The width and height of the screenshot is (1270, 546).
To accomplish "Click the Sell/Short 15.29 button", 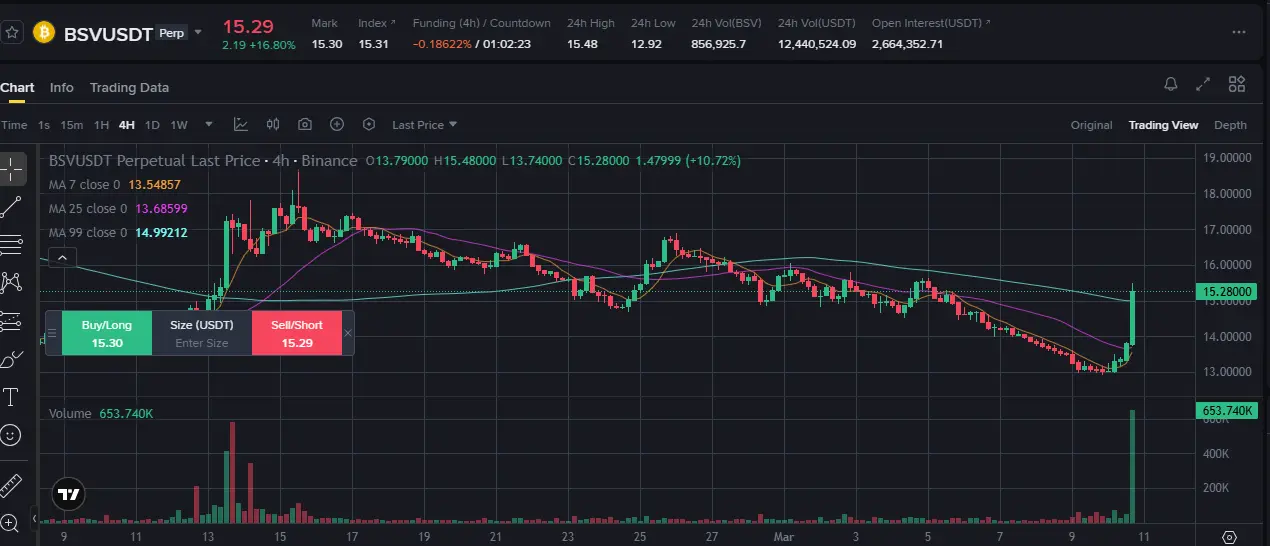I will tap(297, 333).
